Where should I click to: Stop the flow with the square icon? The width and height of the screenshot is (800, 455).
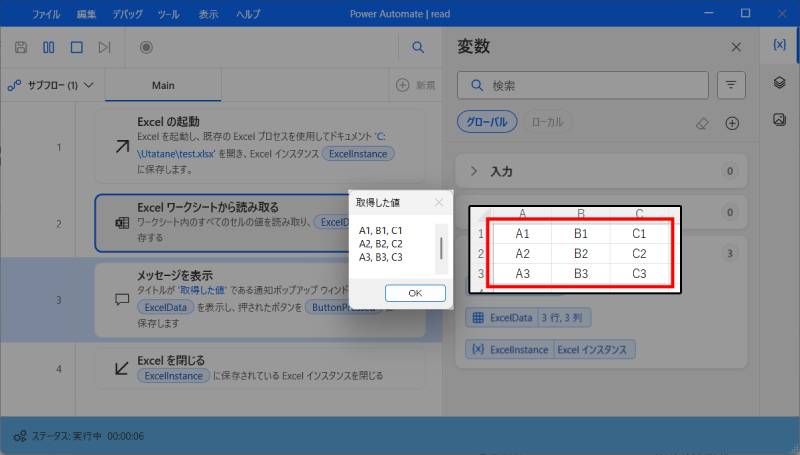coord(77,47)
